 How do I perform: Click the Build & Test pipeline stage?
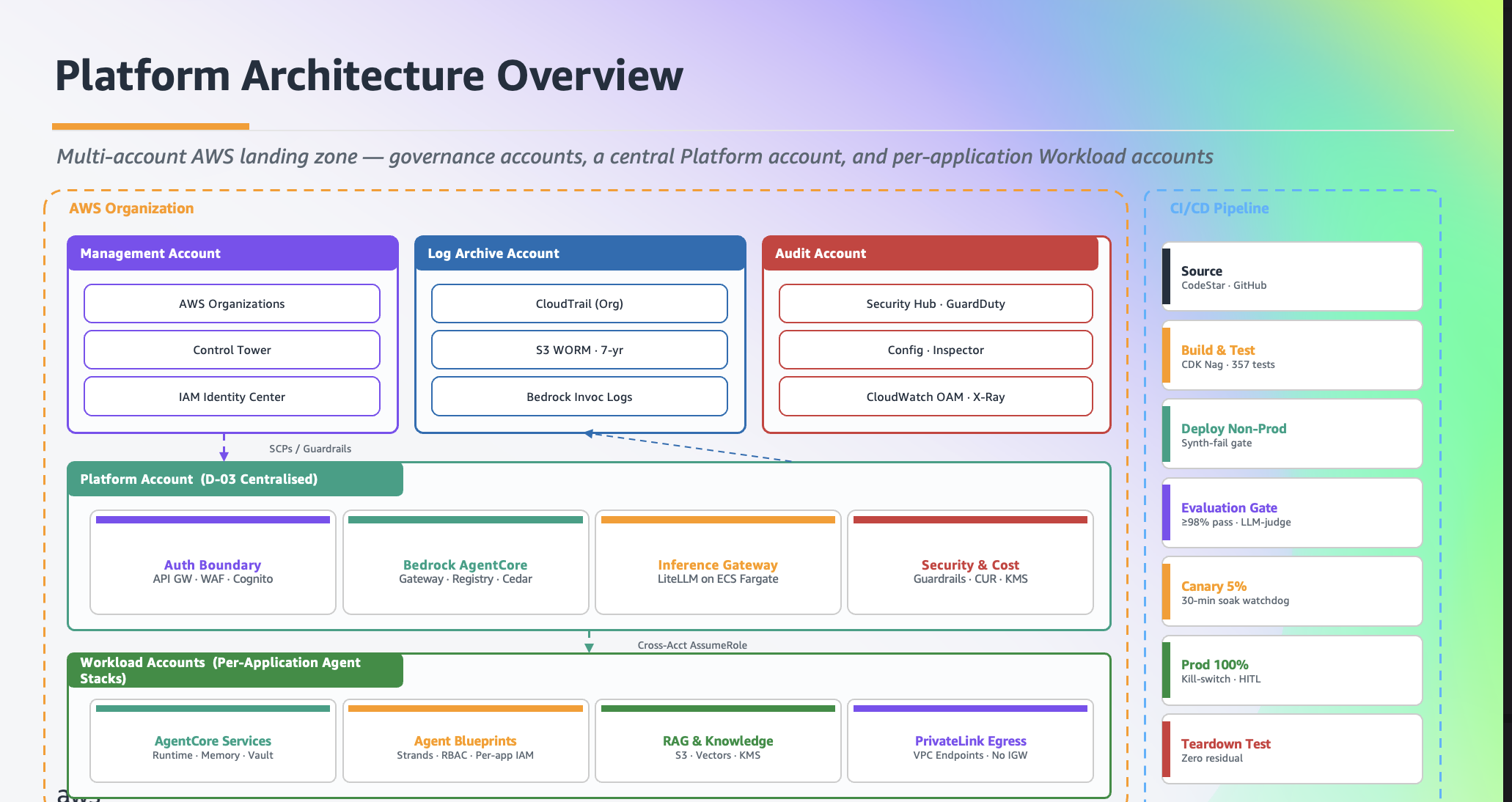(1292, 355)
